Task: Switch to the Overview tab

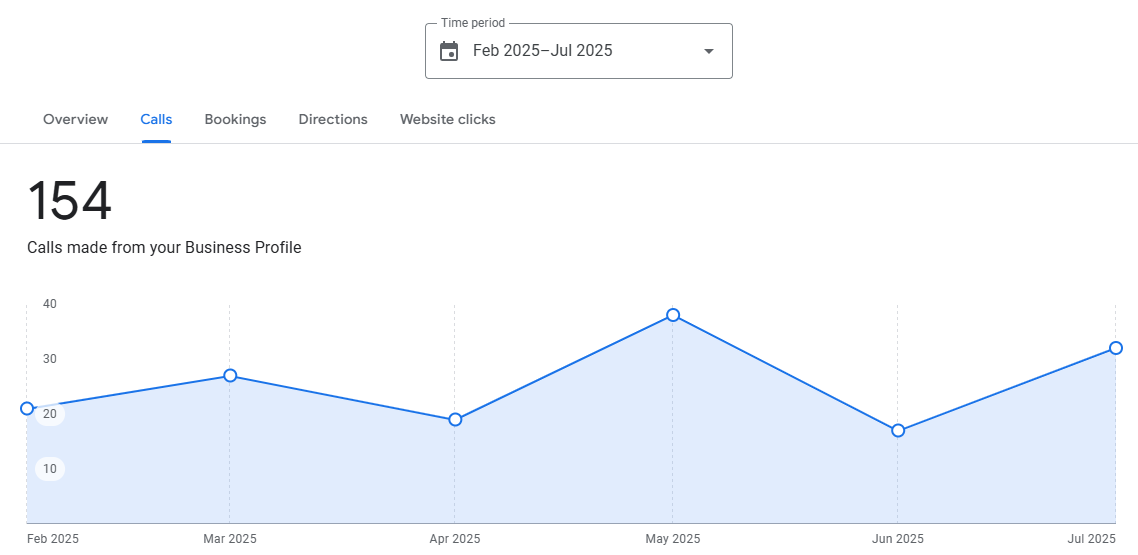Action: coord(75,120)
